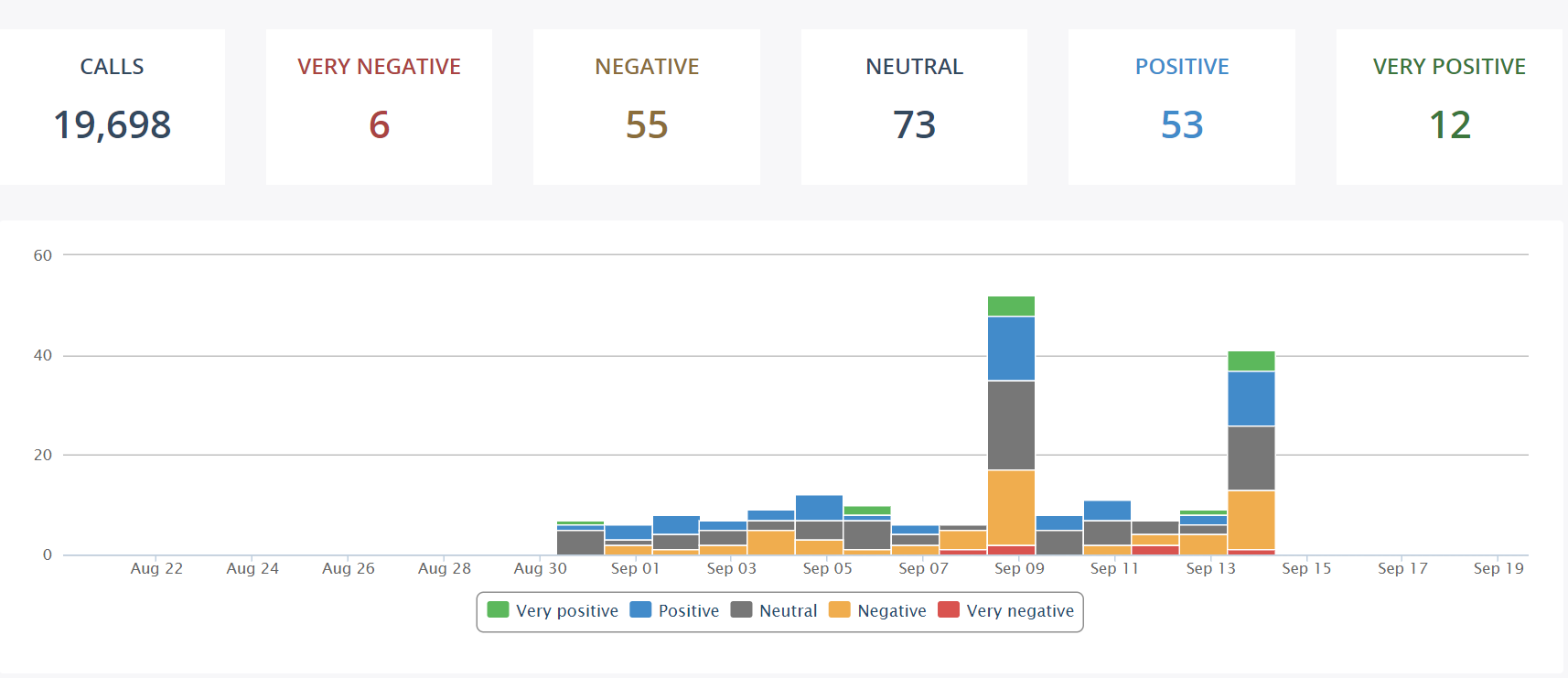The image size is (1568, 678).
Task: Open the NEUTRAL summary card showing 73
Action: tap(914, 105)
